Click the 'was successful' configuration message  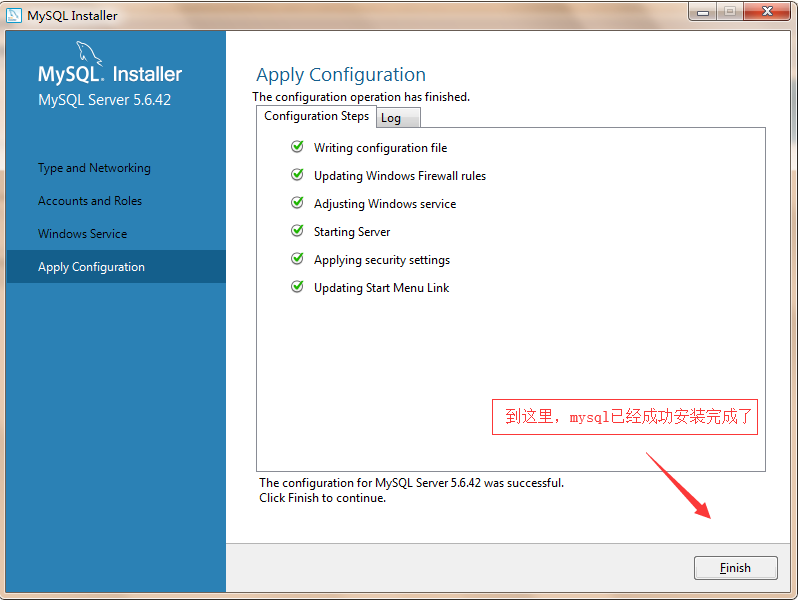pyautogui.click(x=411, y=482)
